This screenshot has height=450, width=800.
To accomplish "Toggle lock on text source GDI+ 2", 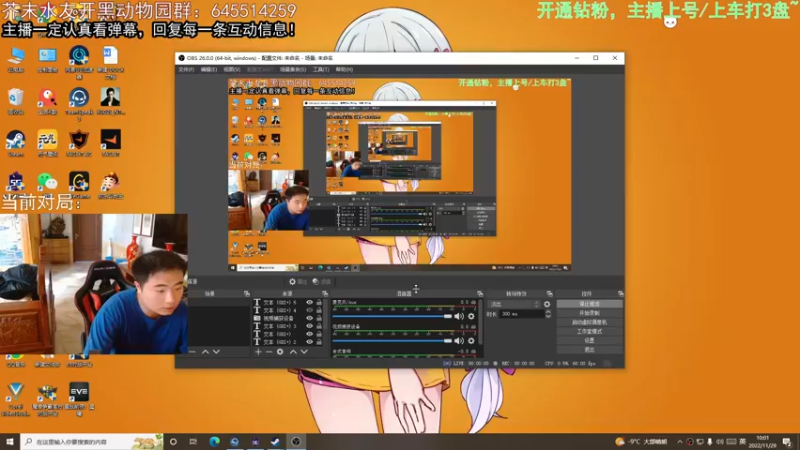I will 319,342.
